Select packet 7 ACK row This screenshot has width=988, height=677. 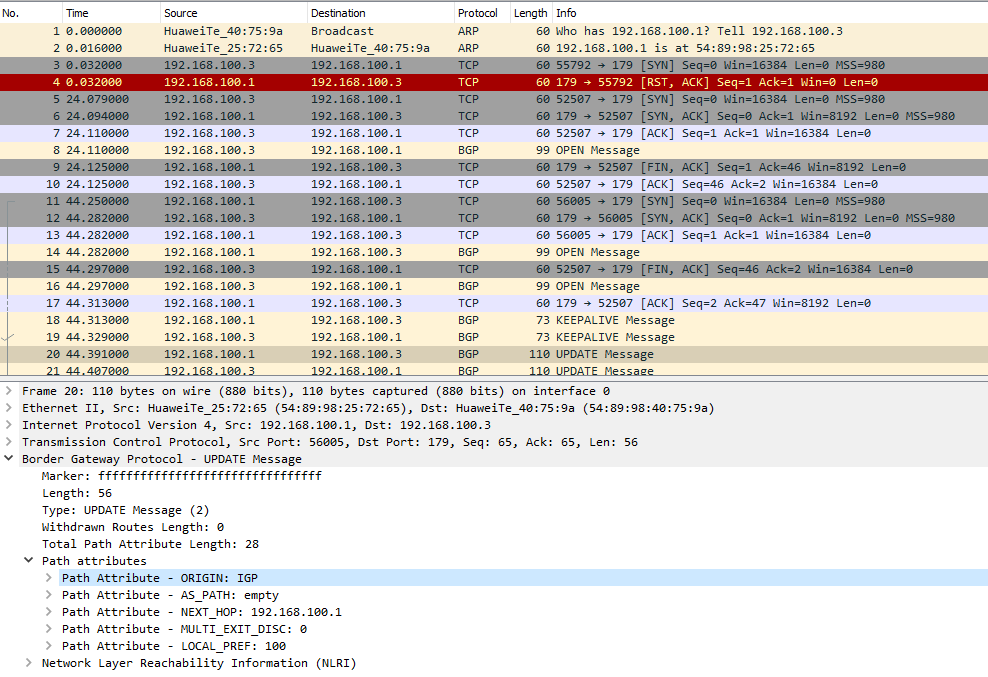pyautogui.click(x=494, y=133)
